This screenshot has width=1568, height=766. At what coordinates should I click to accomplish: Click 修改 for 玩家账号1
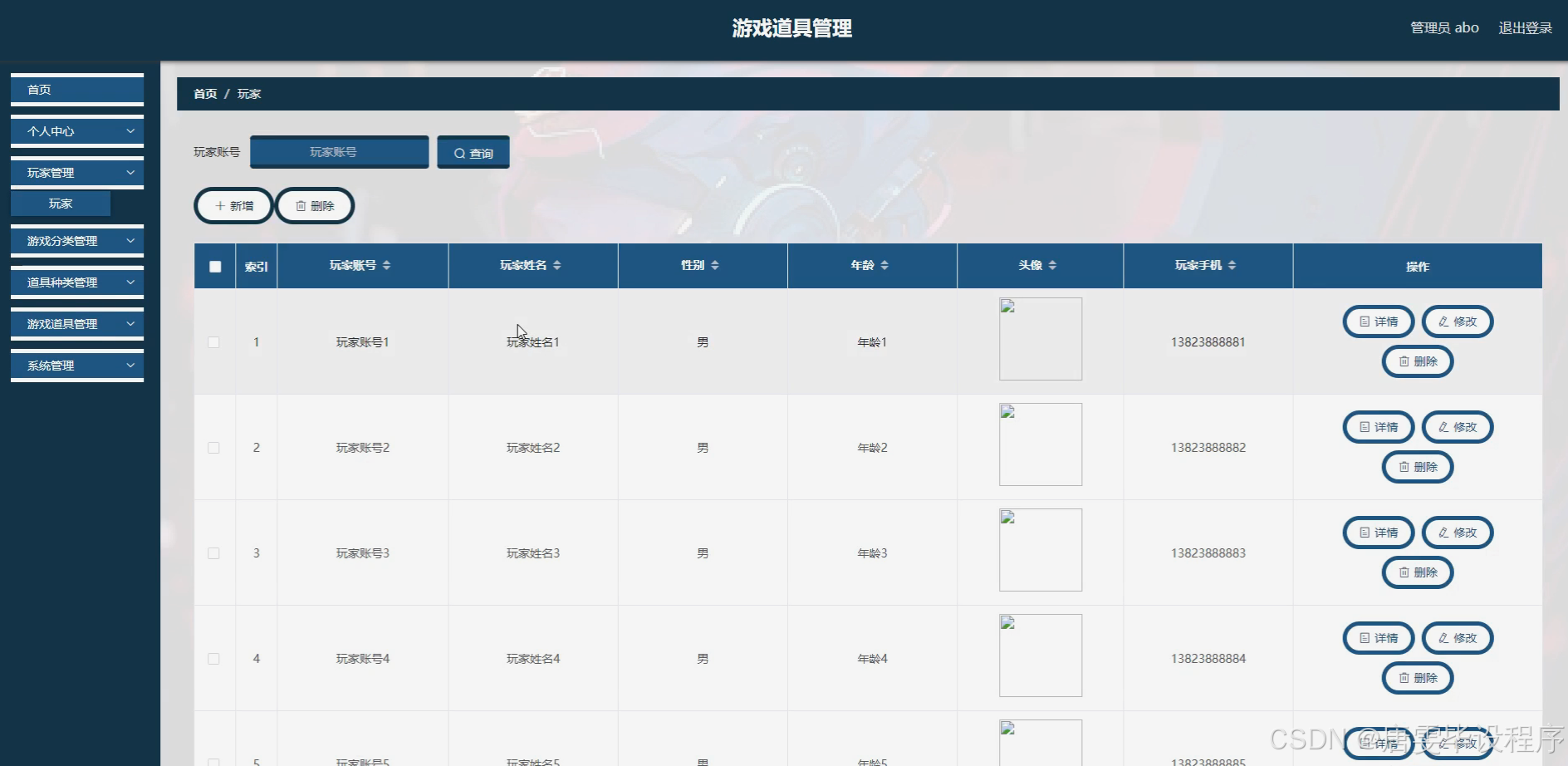[1458, 322]
